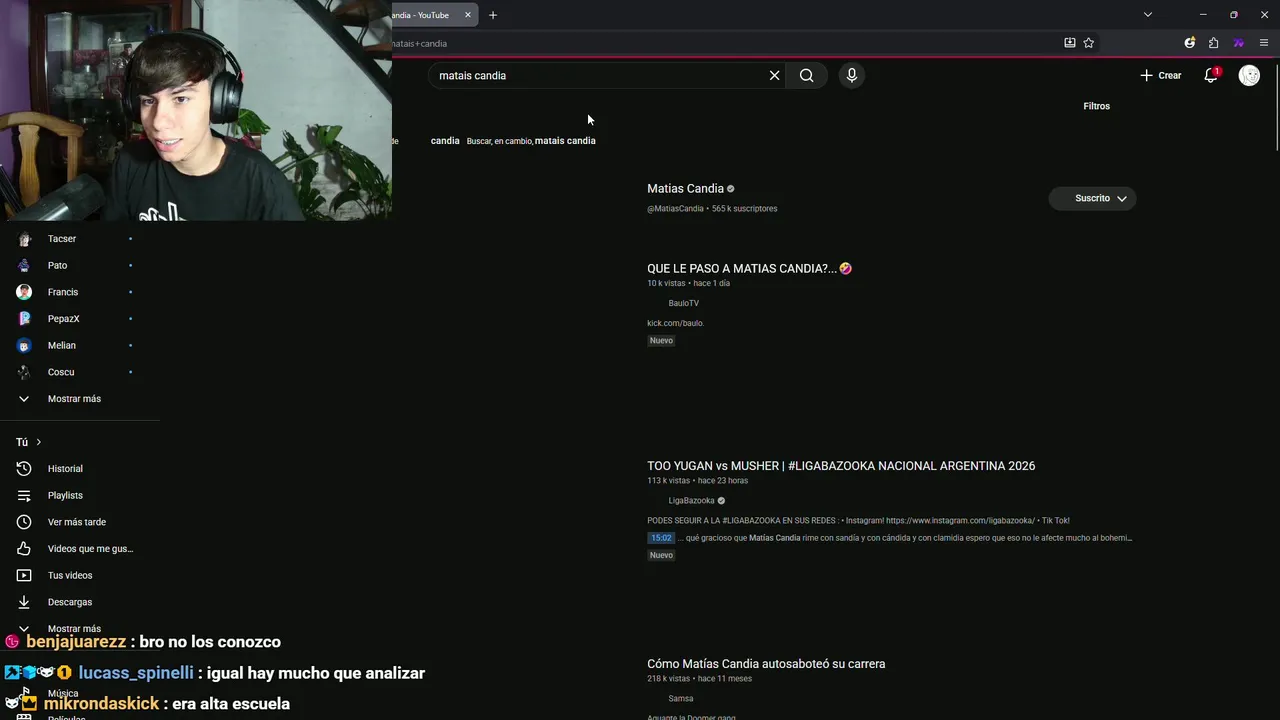Open Cómo Matías Candia autosaboteó su carrera
This screenshot has width=1280, height=720.
point(766,664)
